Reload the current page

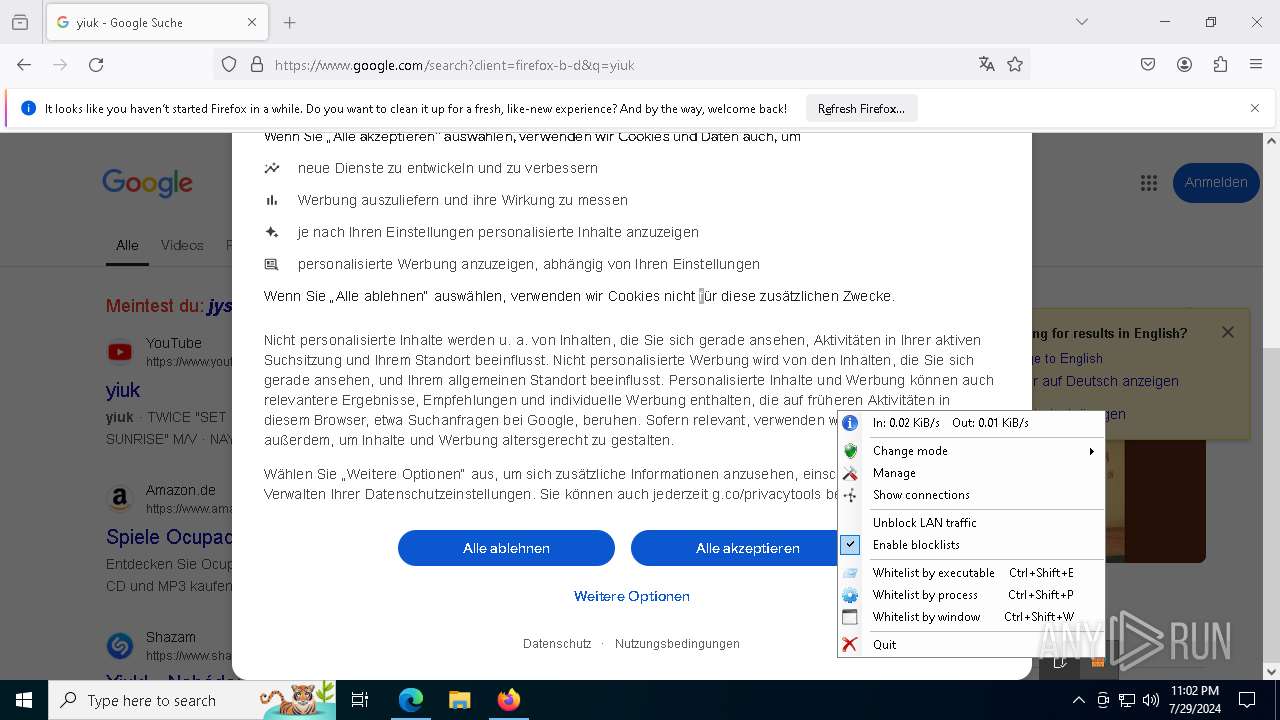click(96, 65)
